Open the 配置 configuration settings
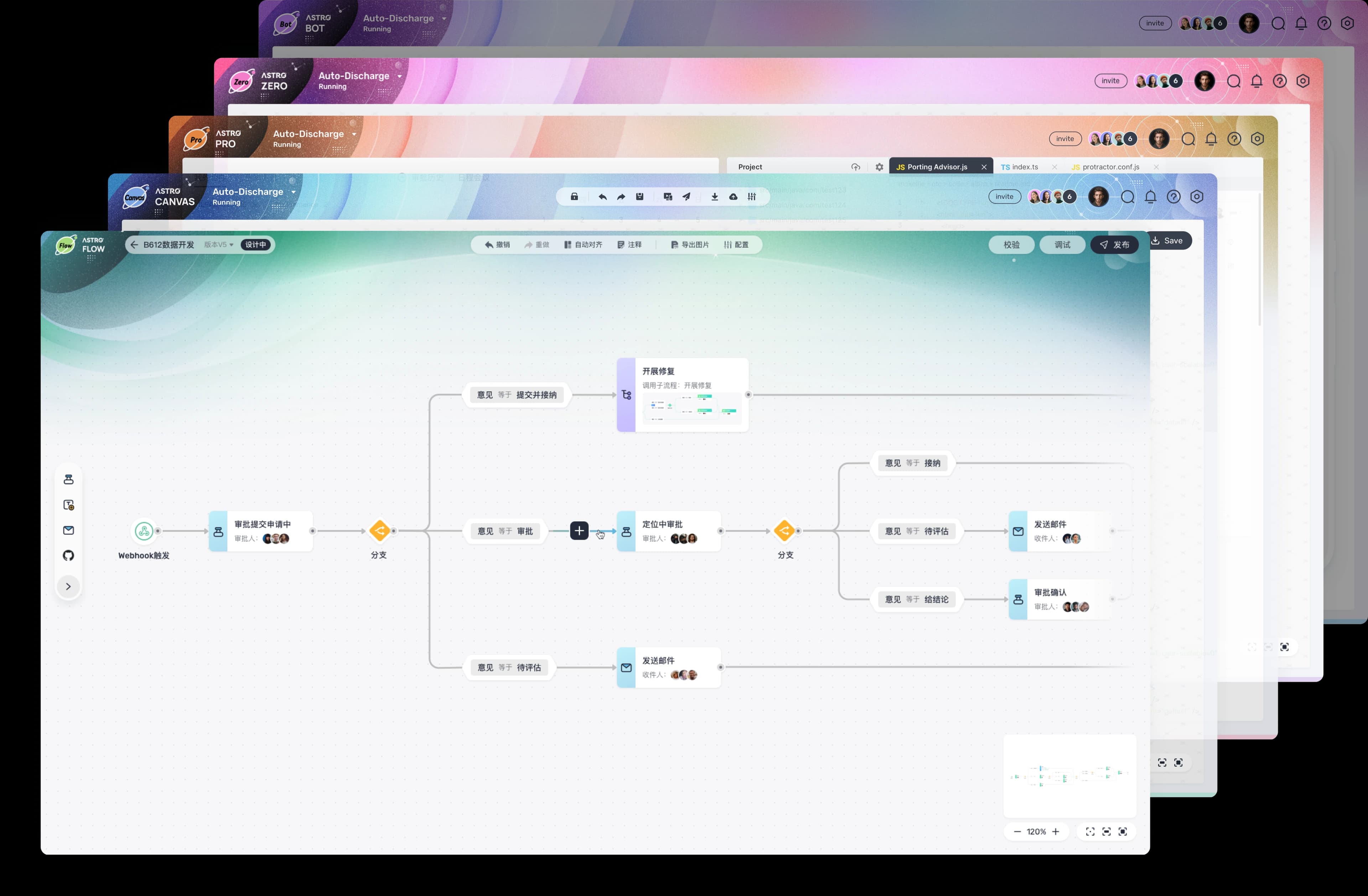 (736, 245)
